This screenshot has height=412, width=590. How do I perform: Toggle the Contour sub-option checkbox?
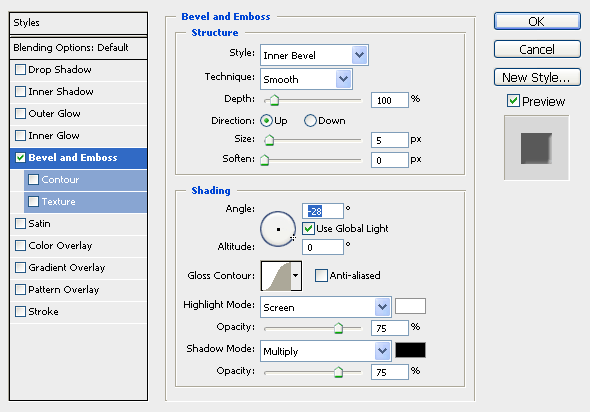[33, 179]
